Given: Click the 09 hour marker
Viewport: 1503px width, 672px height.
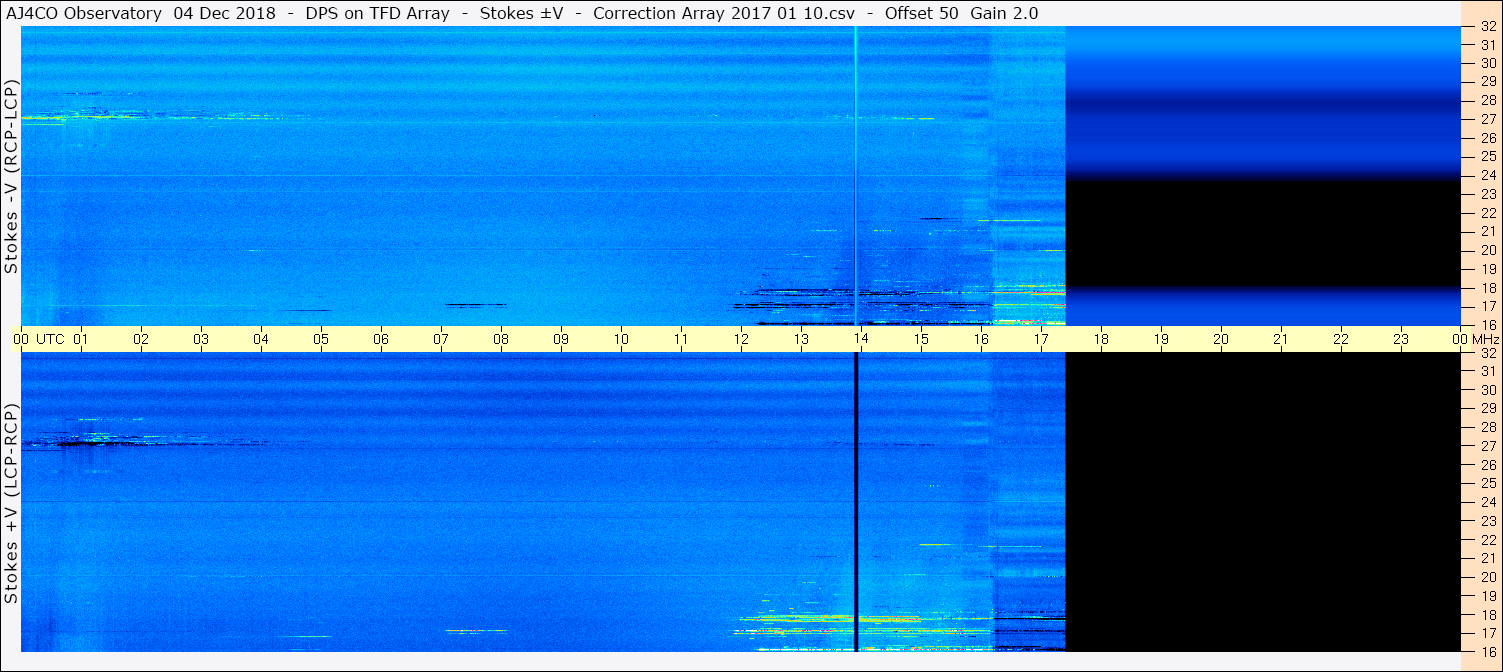Looking at the screenshot, I should click(561, 339).
